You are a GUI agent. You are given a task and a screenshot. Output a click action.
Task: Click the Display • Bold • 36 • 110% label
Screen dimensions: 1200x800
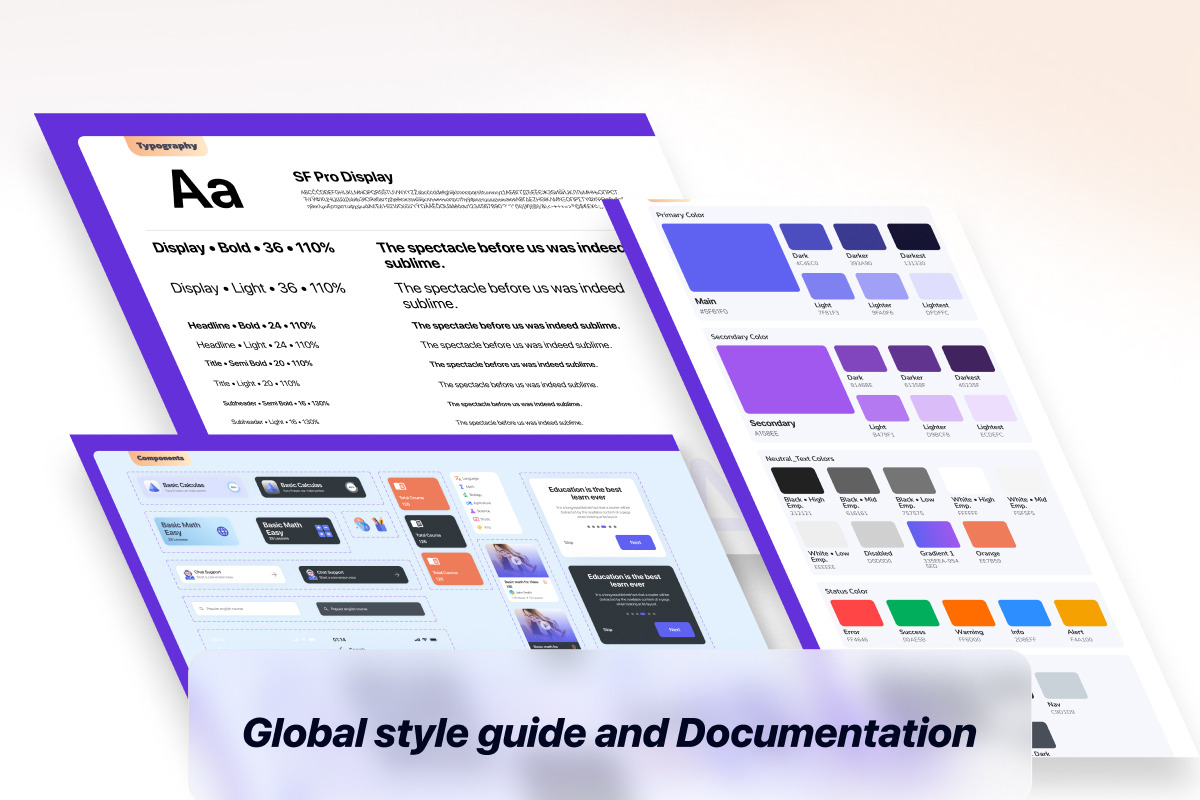(x=243, y=248)
